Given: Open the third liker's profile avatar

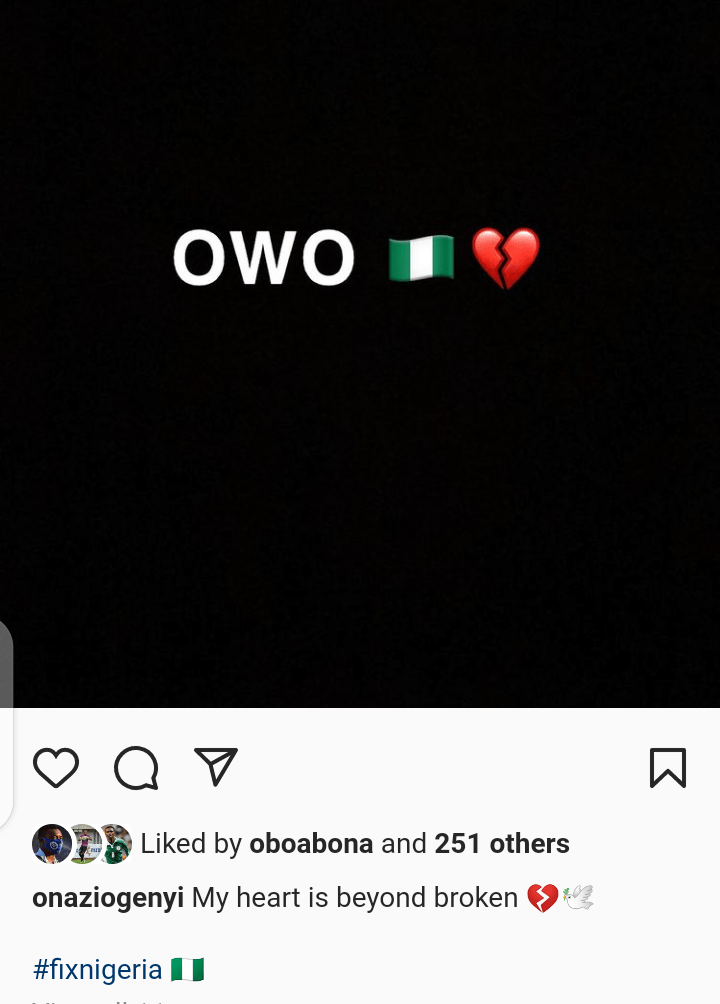Looking at the screenshot, I should click(x=112, y=843).
